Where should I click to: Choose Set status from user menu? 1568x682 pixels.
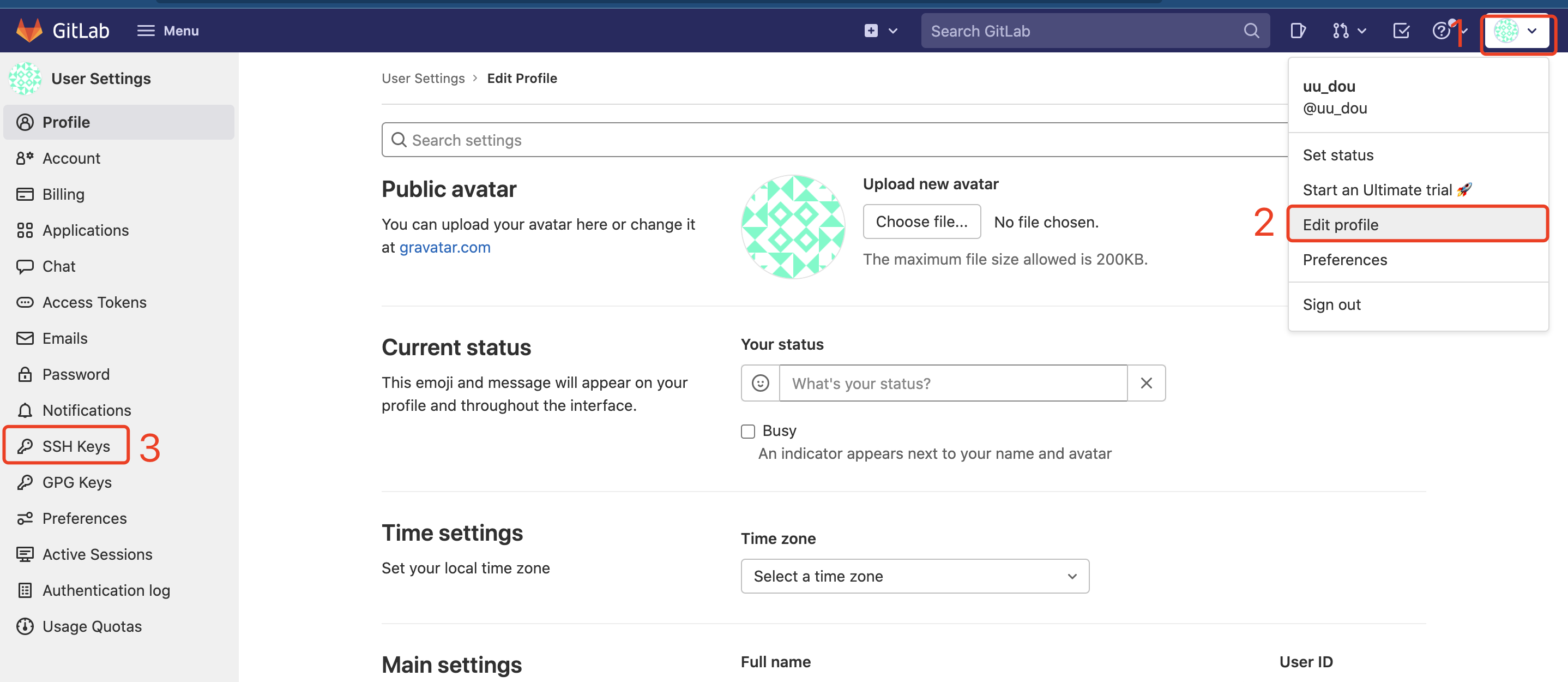(1418, 155)
